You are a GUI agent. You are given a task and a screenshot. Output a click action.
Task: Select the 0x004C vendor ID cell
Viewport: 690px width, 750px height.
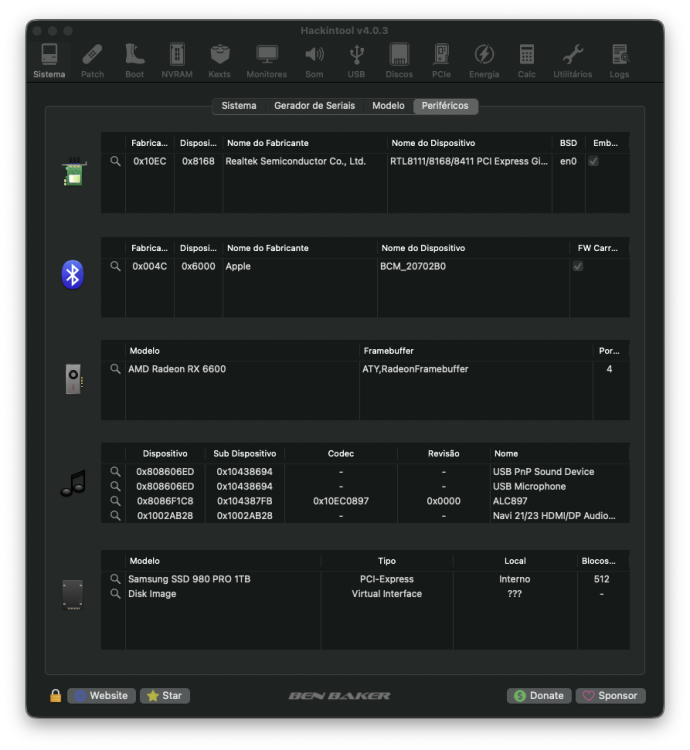point(150,266)
